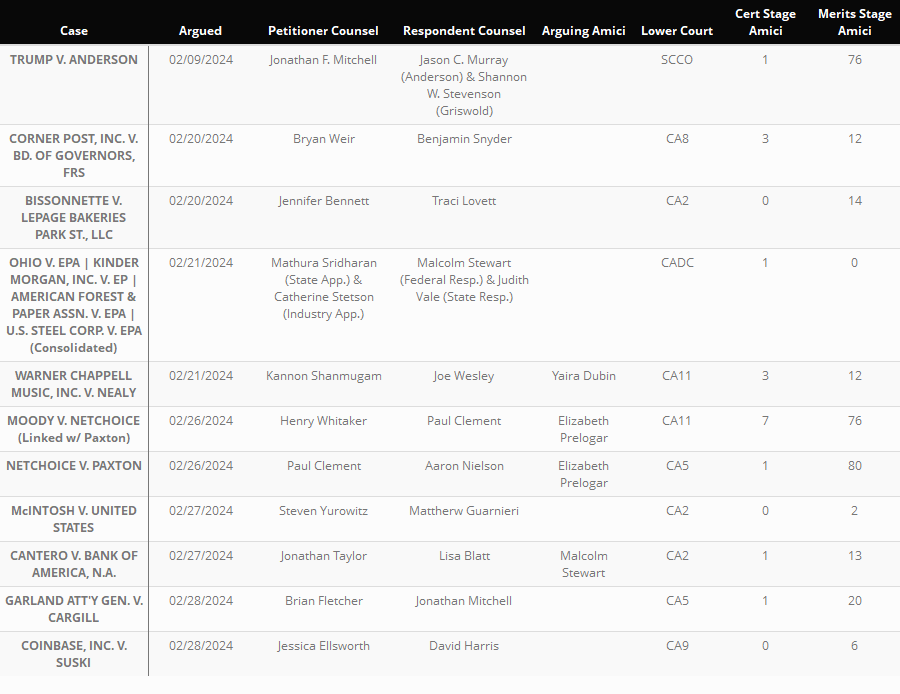Click the Respondent Counsel column header
The width and height of the screenshot is (900, 694).
tap(464, 31)
